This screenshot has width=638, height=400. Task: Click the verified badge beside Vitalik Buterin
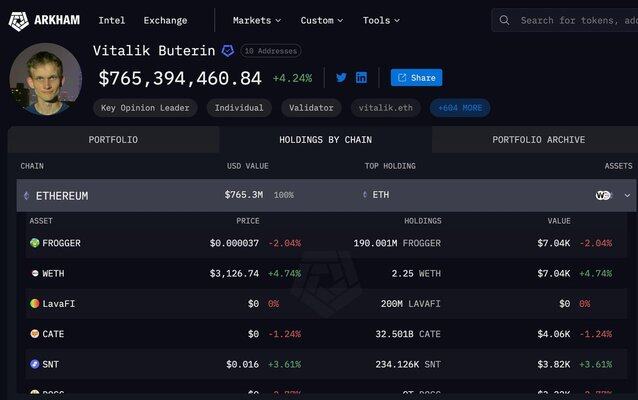pos(228,51)
